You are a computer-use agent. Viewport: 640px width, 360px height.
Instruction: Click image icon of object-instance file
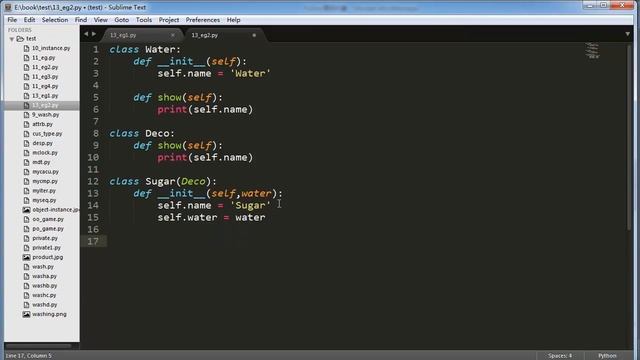(x=27, y=210)
